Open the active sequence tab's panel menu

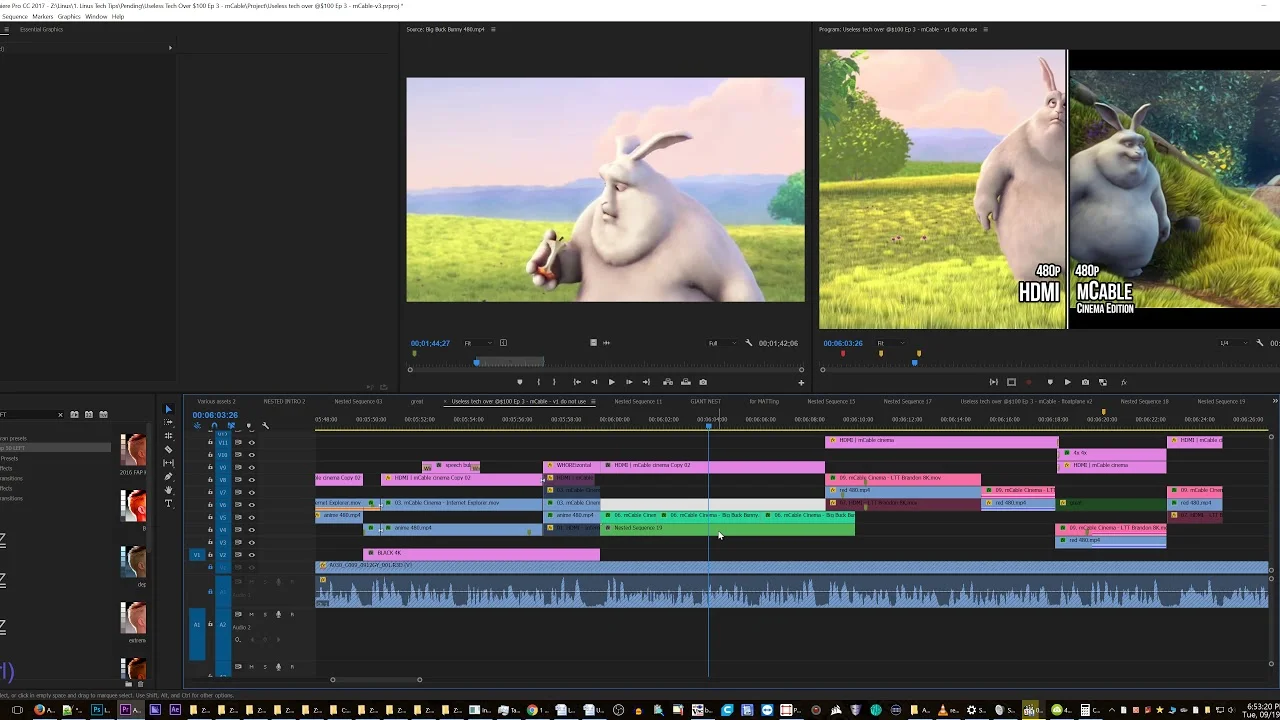click(x=594, y=401)
